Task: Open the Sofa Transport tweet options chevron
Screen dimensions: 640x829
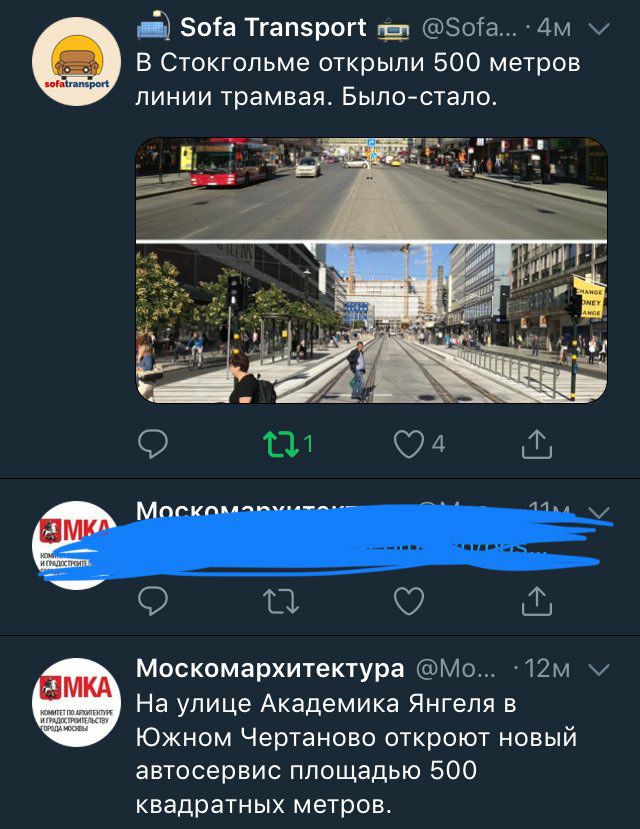Action: click(599, 28)
